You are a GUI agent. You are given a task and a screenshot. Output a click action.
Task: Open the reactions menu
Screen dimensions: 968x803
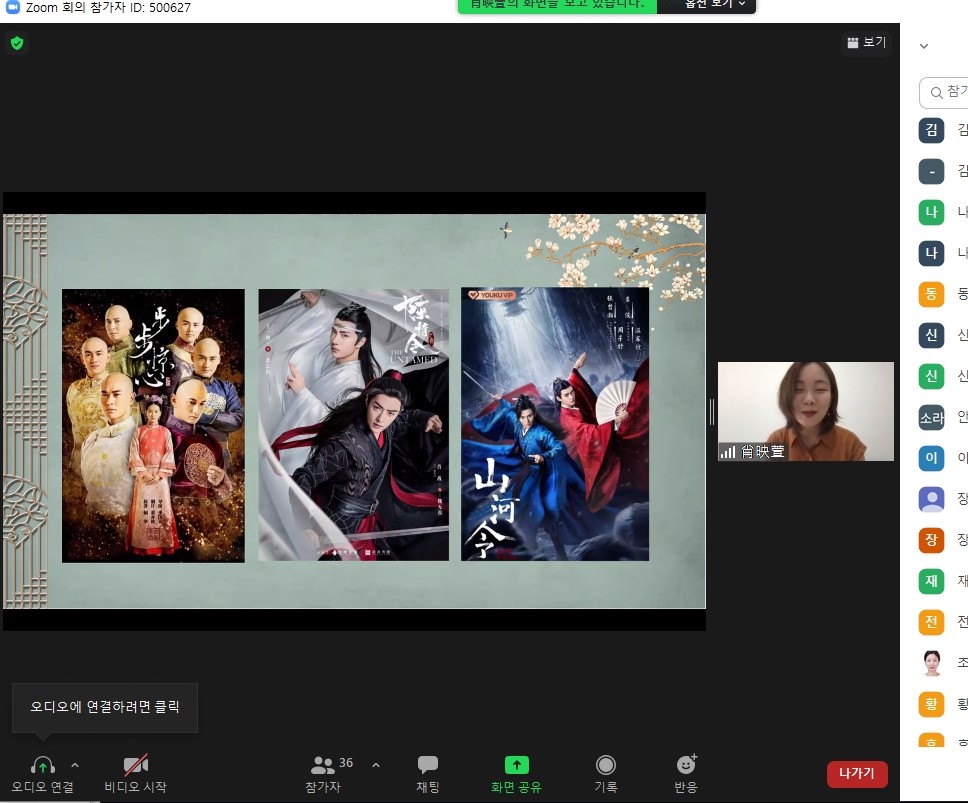coord(686,774)
